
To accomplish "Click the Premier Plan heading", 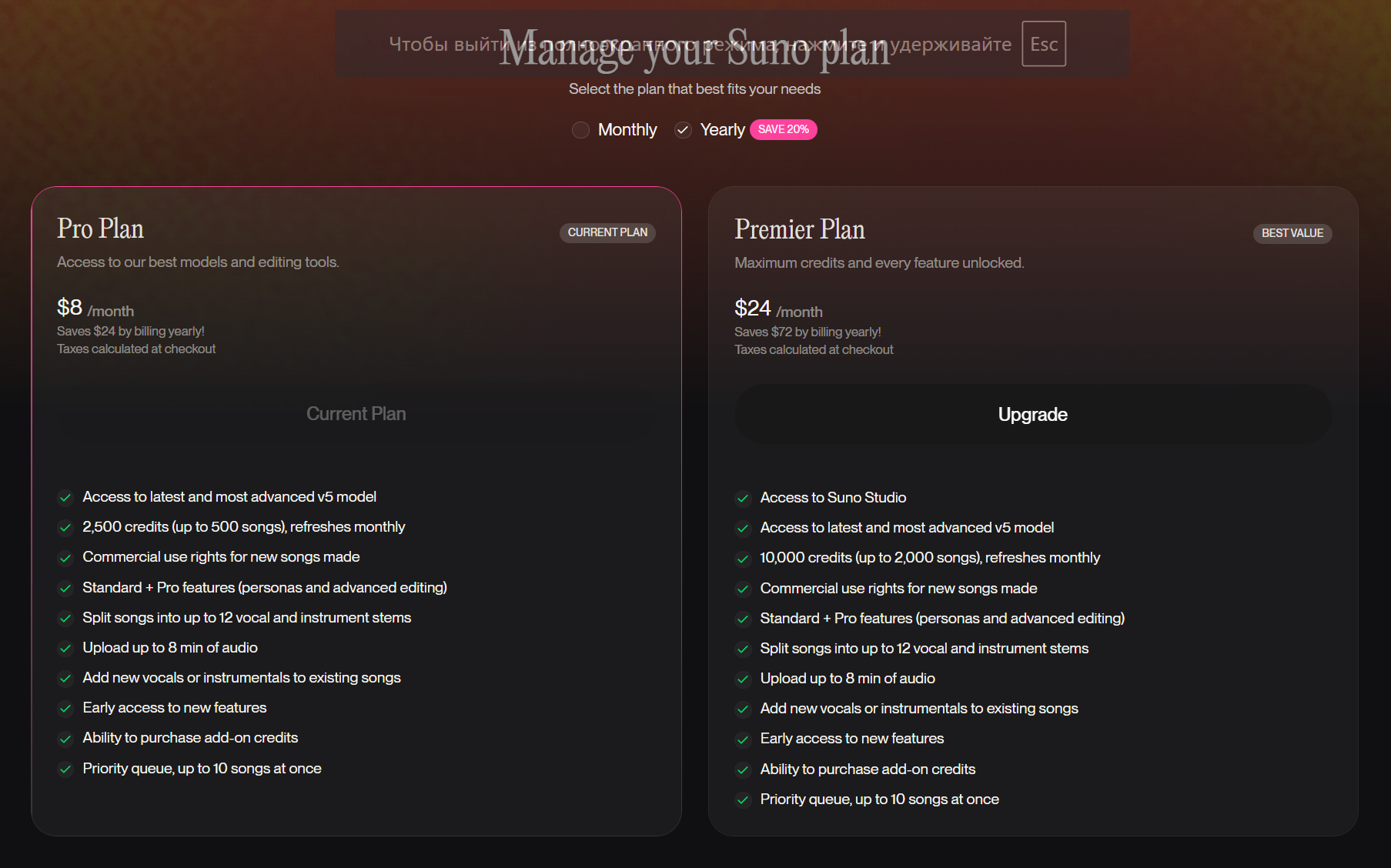I will 799,229.
